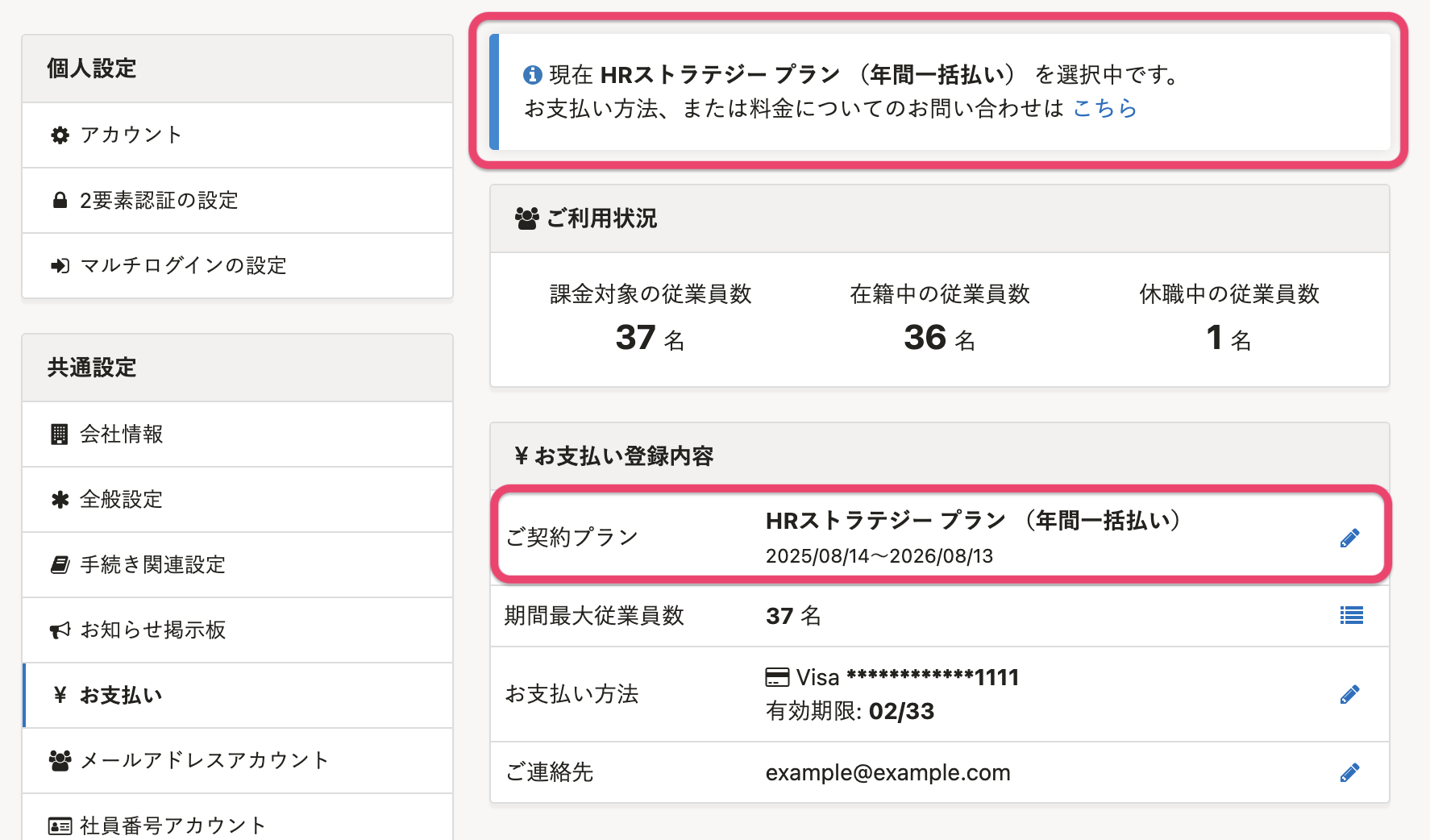Select the お支払い sidebar item
Image resolution: width=1430 pixels, height=840 pixels.
tap(121, 695)
